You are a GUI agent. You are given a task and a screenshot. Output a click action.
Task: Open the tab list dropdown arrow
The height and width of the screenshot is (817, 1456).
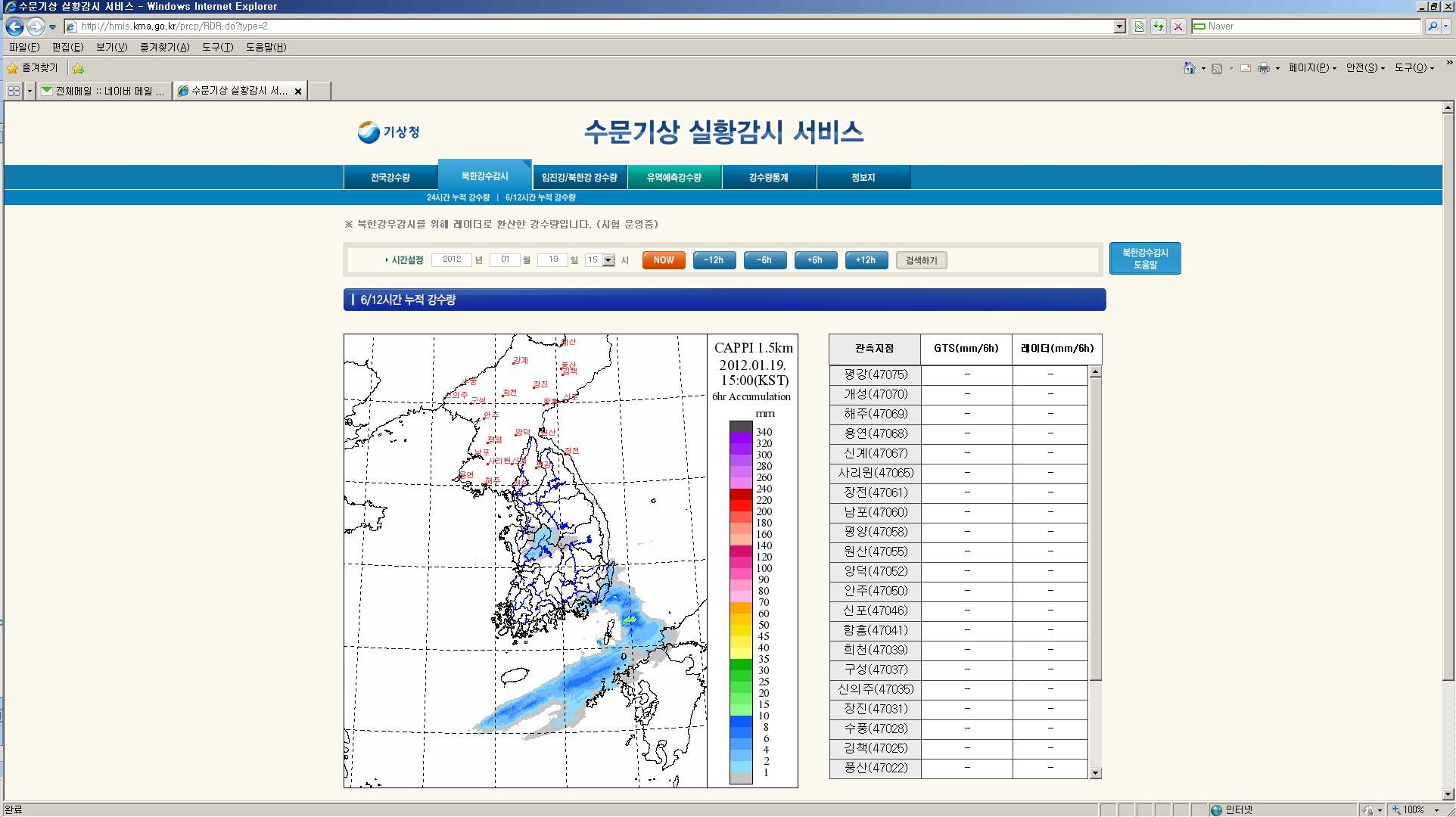30,91
